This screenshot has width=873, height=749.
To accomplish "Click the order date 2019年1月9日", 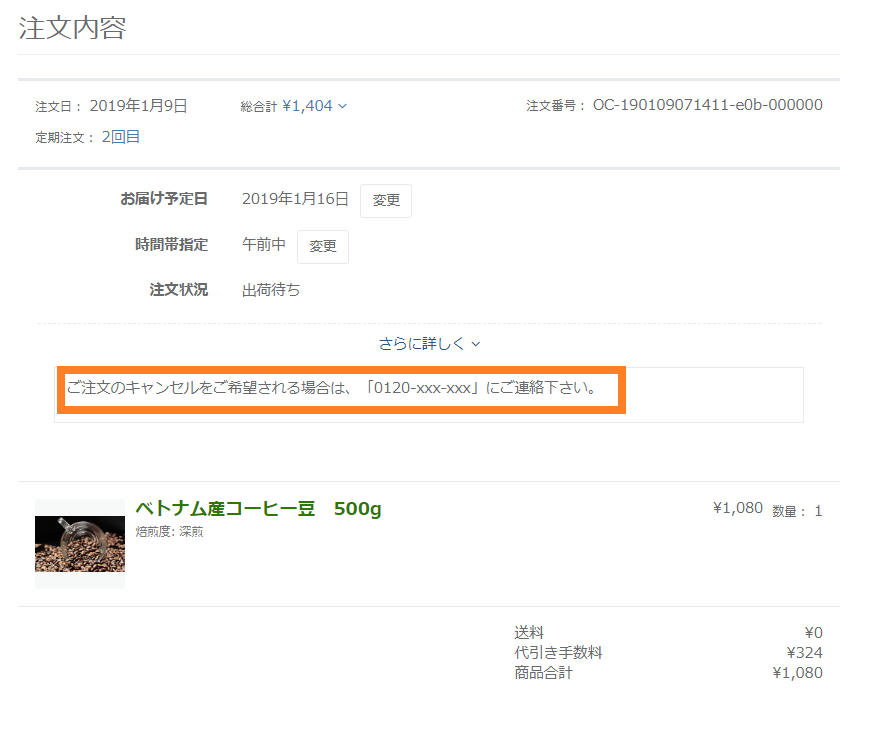I will coord(138,106).
